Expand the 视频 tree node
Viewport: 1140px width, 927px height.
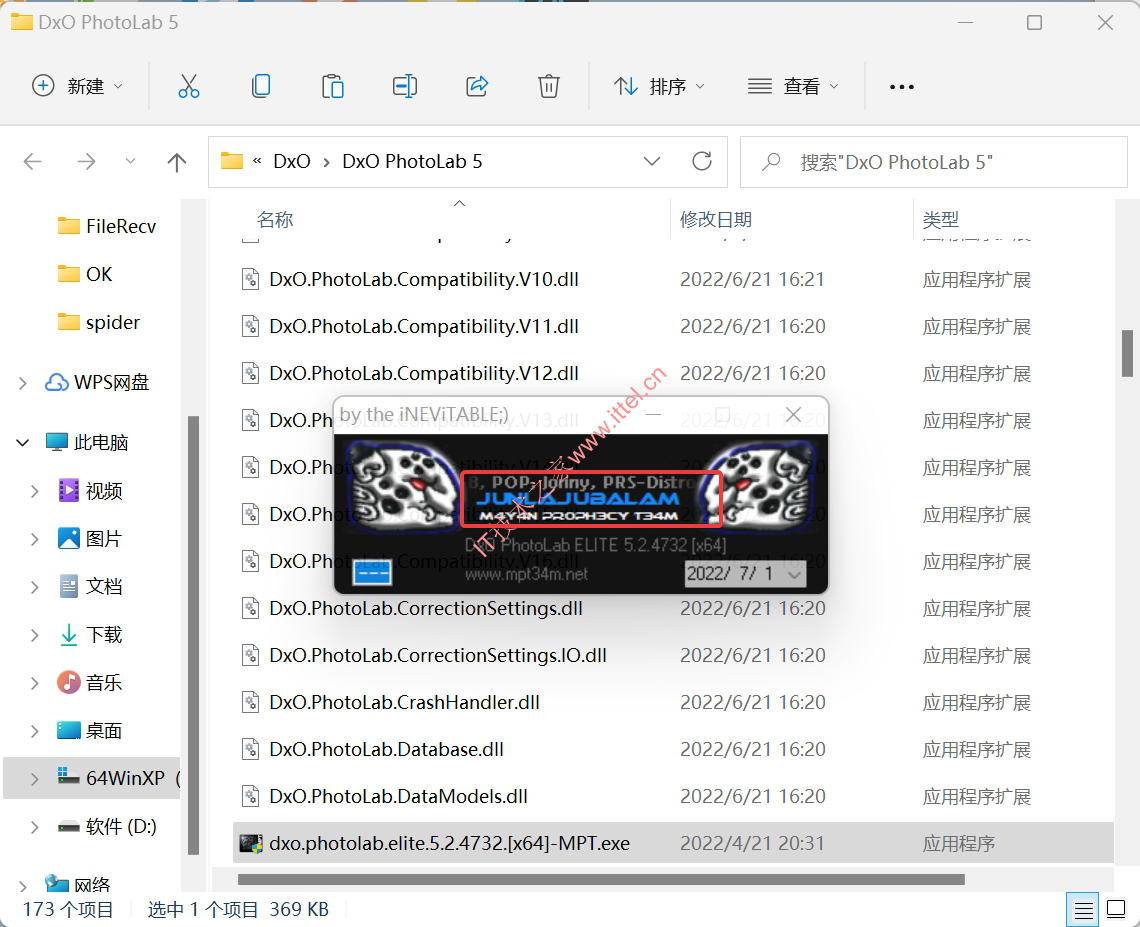click(34, 491)
